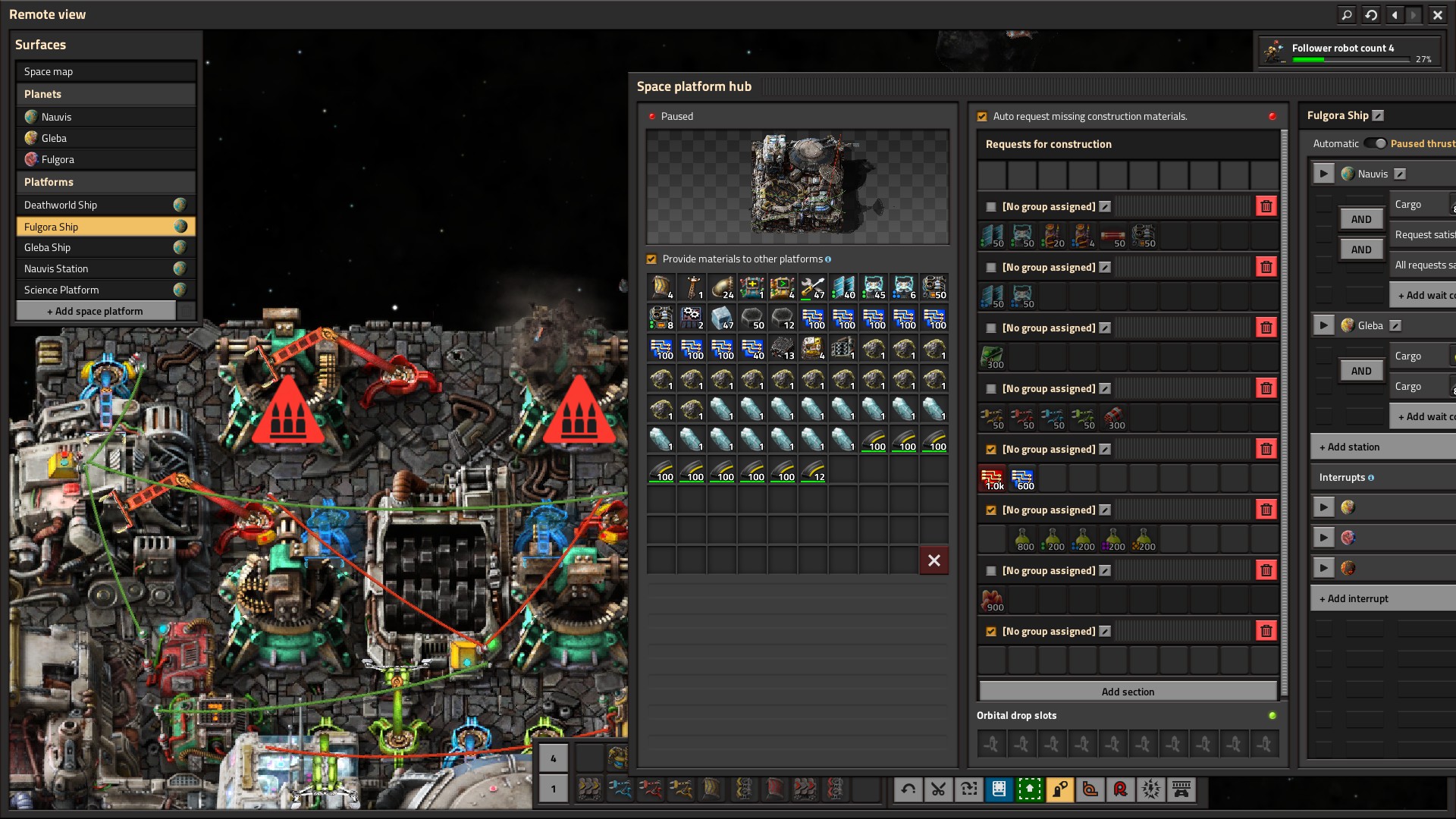1456x819 pixels.
Task: Uncheck Auto request missing construction materials
Action: pos(982,116)
